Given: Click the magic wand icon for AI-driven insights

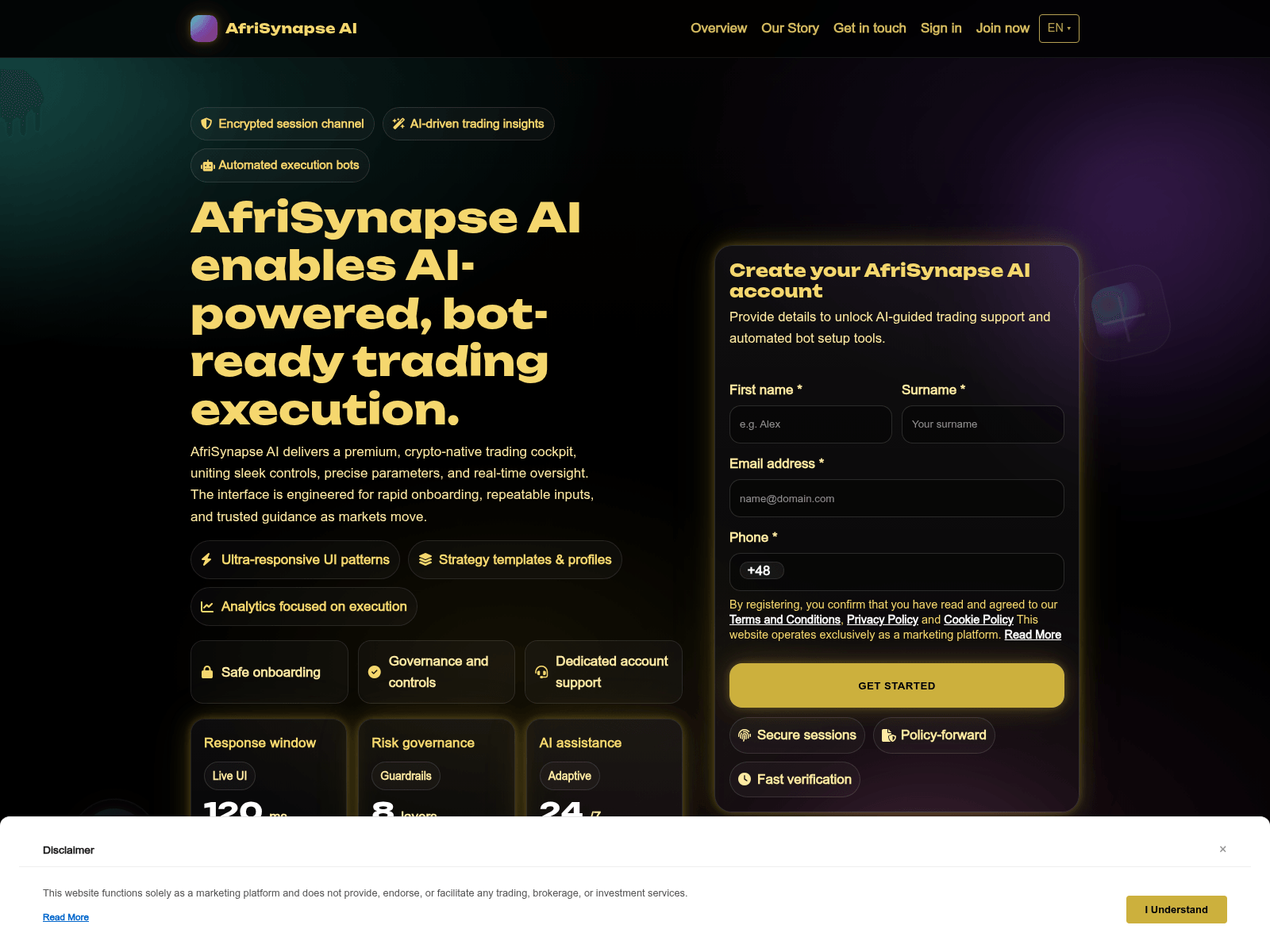Looking at the screenshot, I should coord(398,124).
